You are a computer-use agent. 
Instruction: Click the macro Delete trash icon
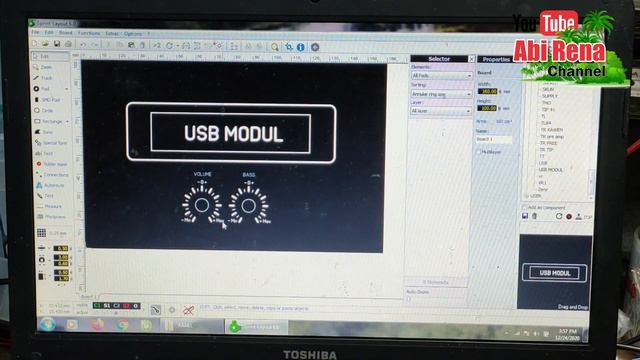[x=534, y=216]
